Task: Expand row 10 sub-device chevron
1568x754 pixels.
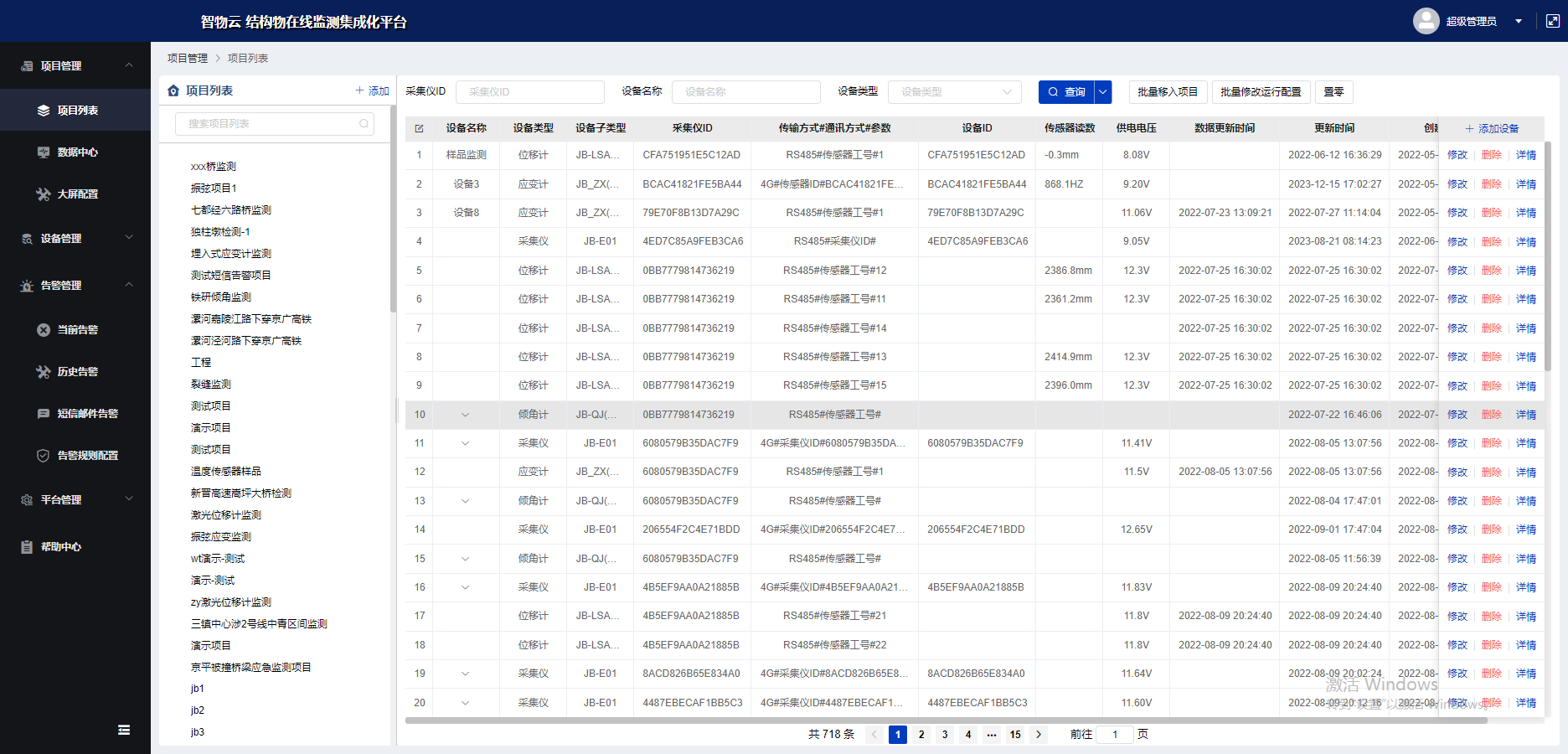Action: pos(466,415)
